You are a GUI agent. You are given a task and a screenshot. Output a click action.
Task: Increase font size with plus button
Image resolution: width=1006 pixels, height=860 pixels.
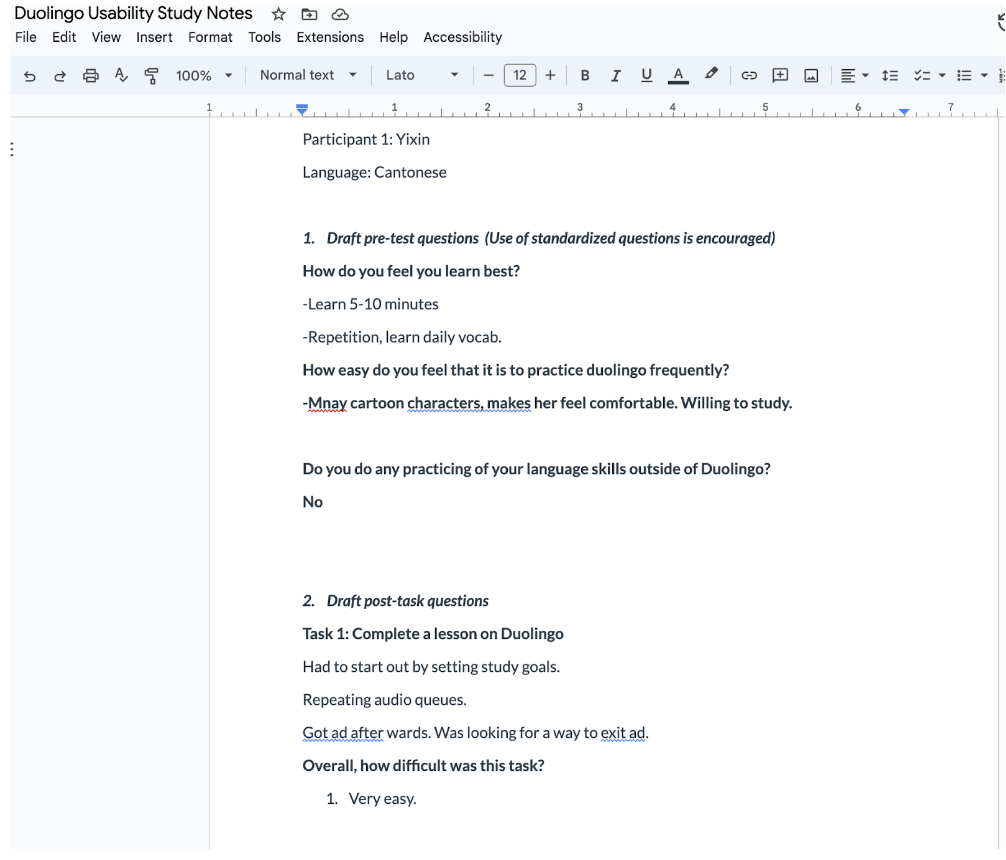[550, 75]
